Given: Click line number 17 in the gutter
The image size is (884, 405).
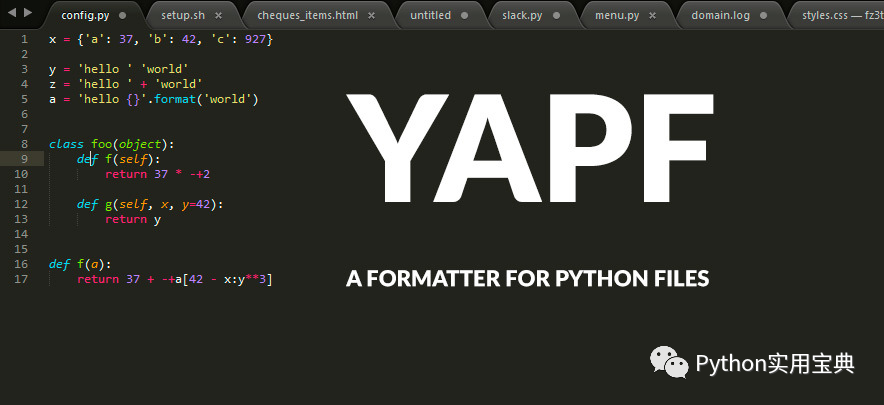Looking at the screenshot, I should click(21, 279).
